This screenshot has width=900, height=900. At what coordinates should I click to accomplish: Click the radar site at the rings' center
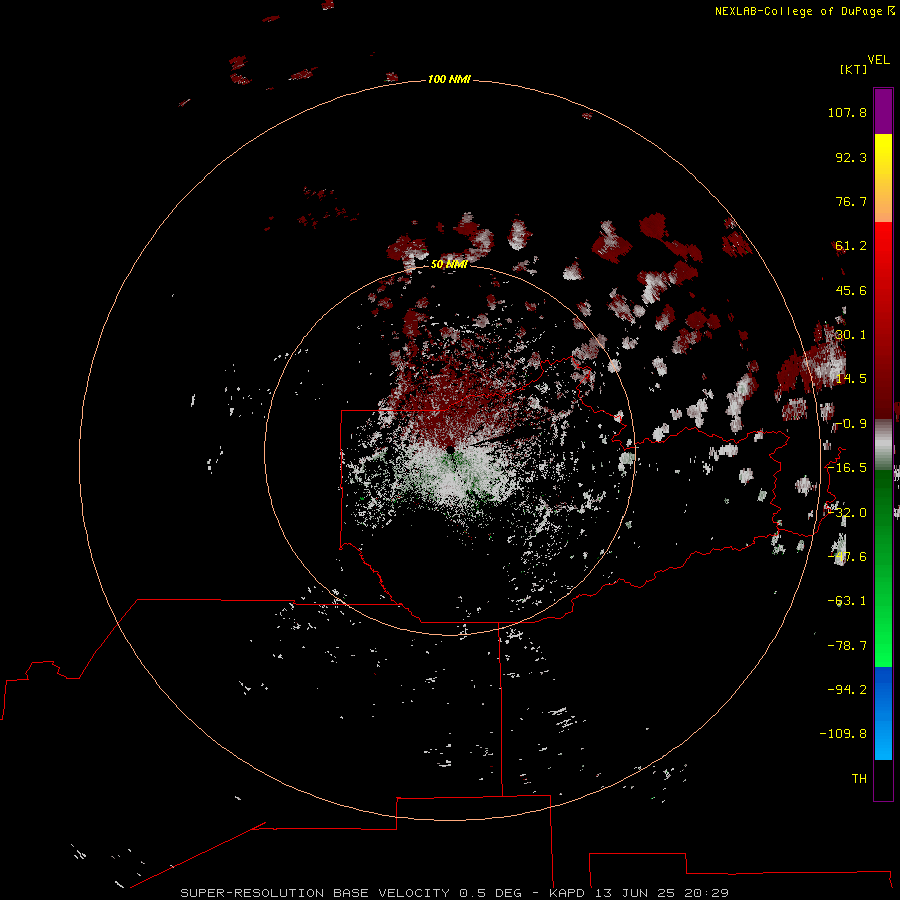pyautogui.click(x=451, y=449)
